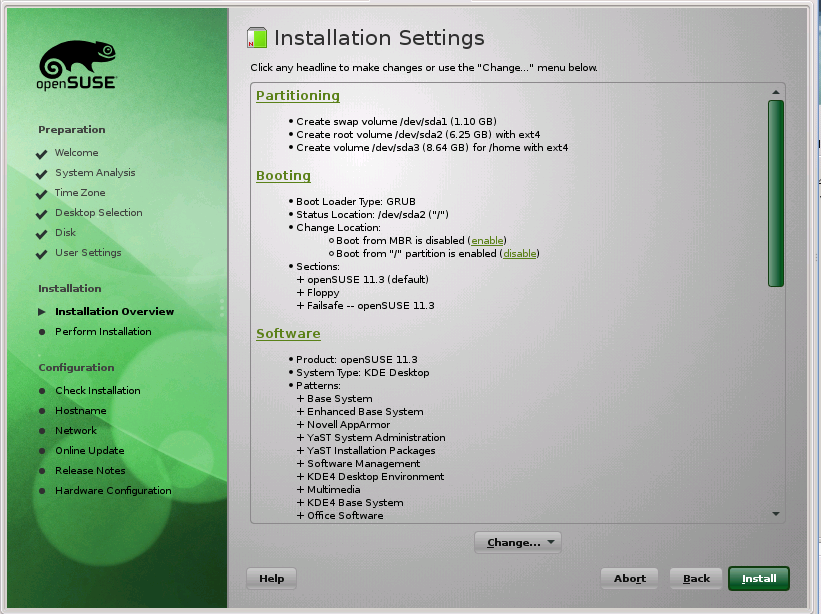Click the Perform Installation bullet marker
This screenshot has width=821, height=614.
(x=42, y=332)
